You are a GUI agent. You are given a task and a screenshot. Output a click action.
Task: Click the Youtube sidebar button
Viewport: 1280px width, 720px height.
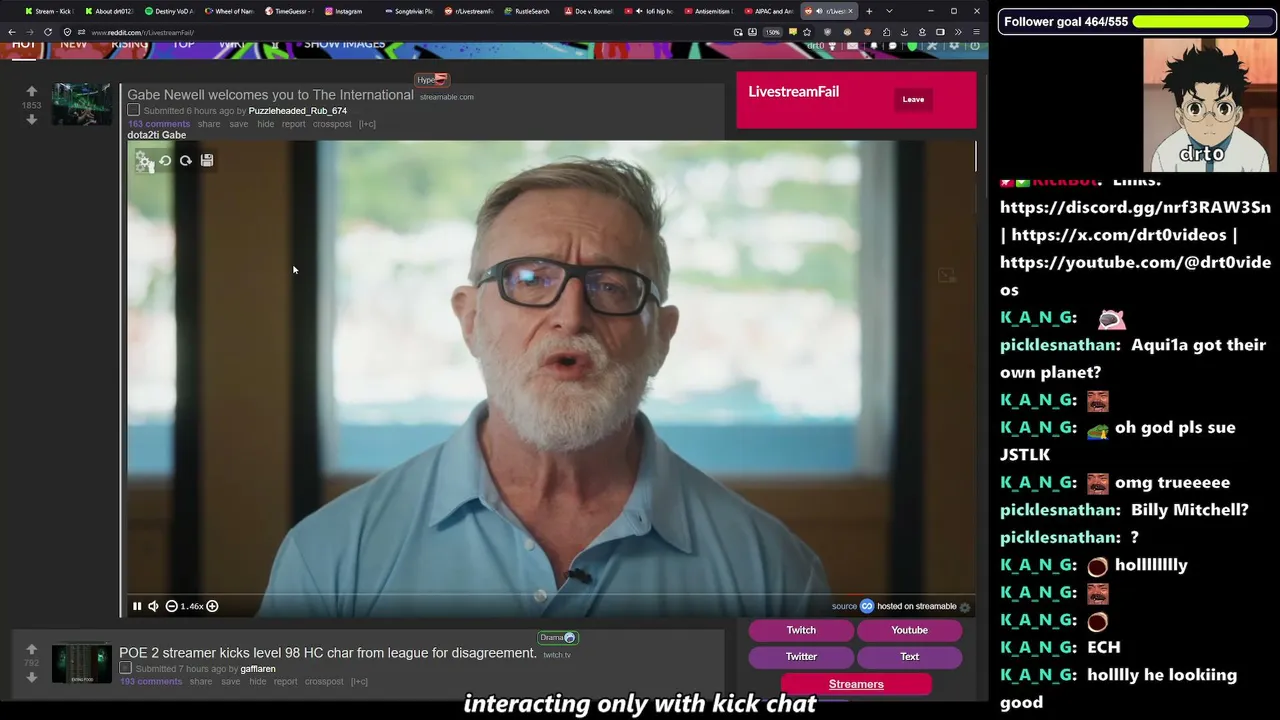[909, 630]
